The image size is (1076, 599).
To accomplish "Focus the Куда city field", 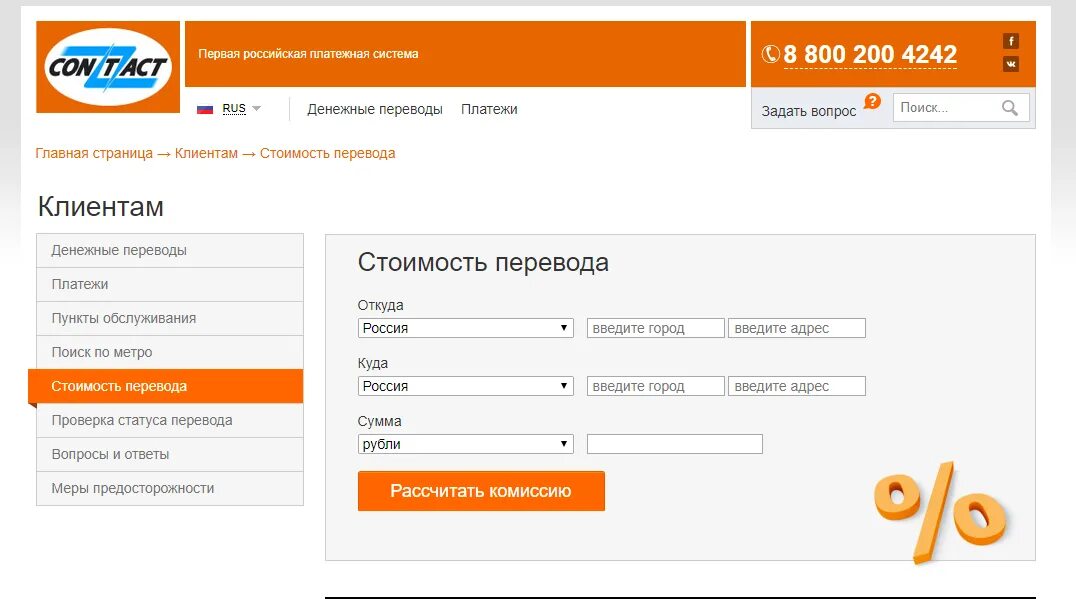I will [655, 386].
